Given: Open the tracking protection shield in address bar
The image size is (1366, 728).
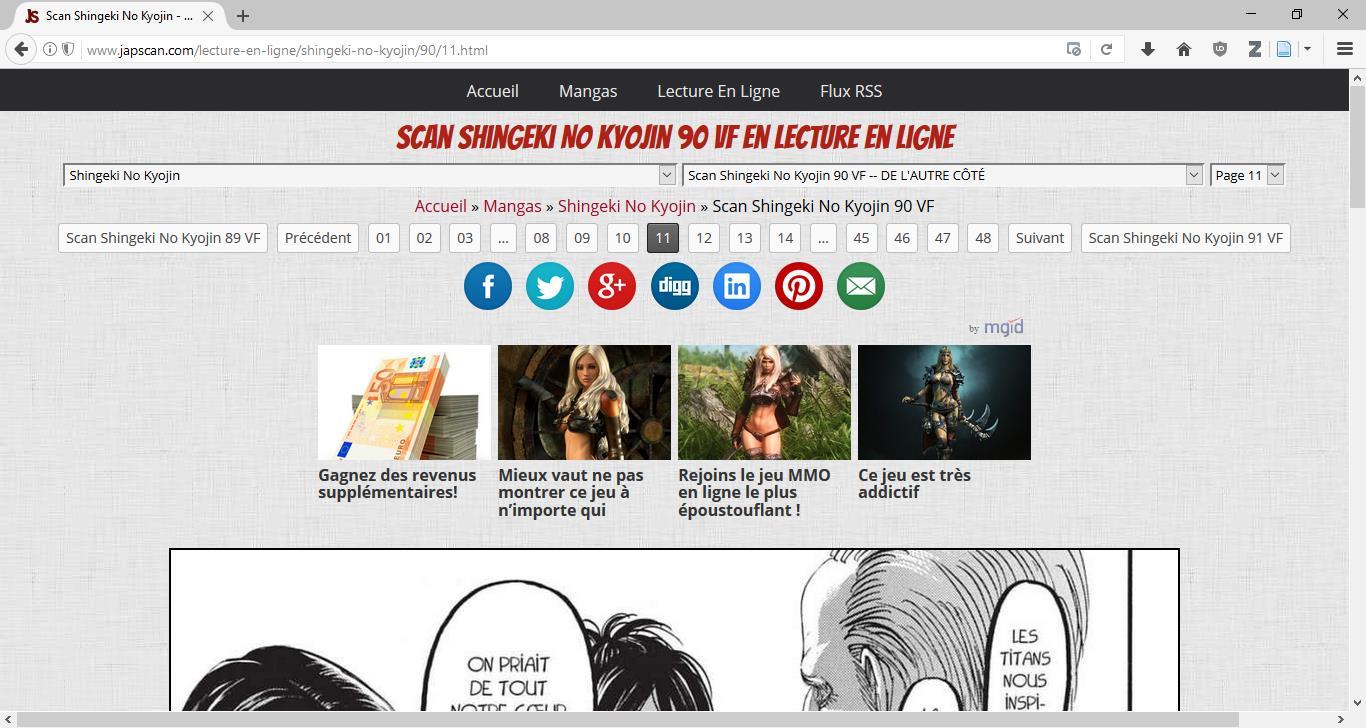Looking at the screenshot, I should pos(68,49).
